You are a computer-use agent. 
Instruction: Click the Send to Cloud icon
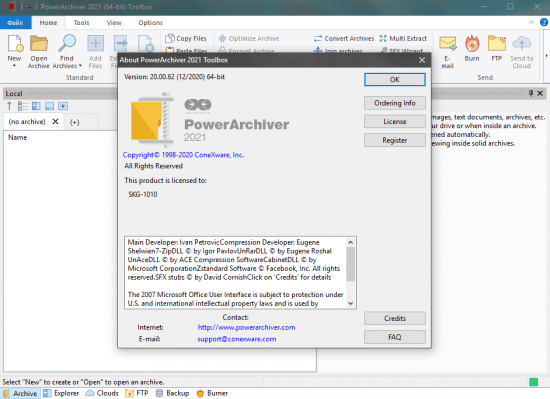tap(522, 43)
